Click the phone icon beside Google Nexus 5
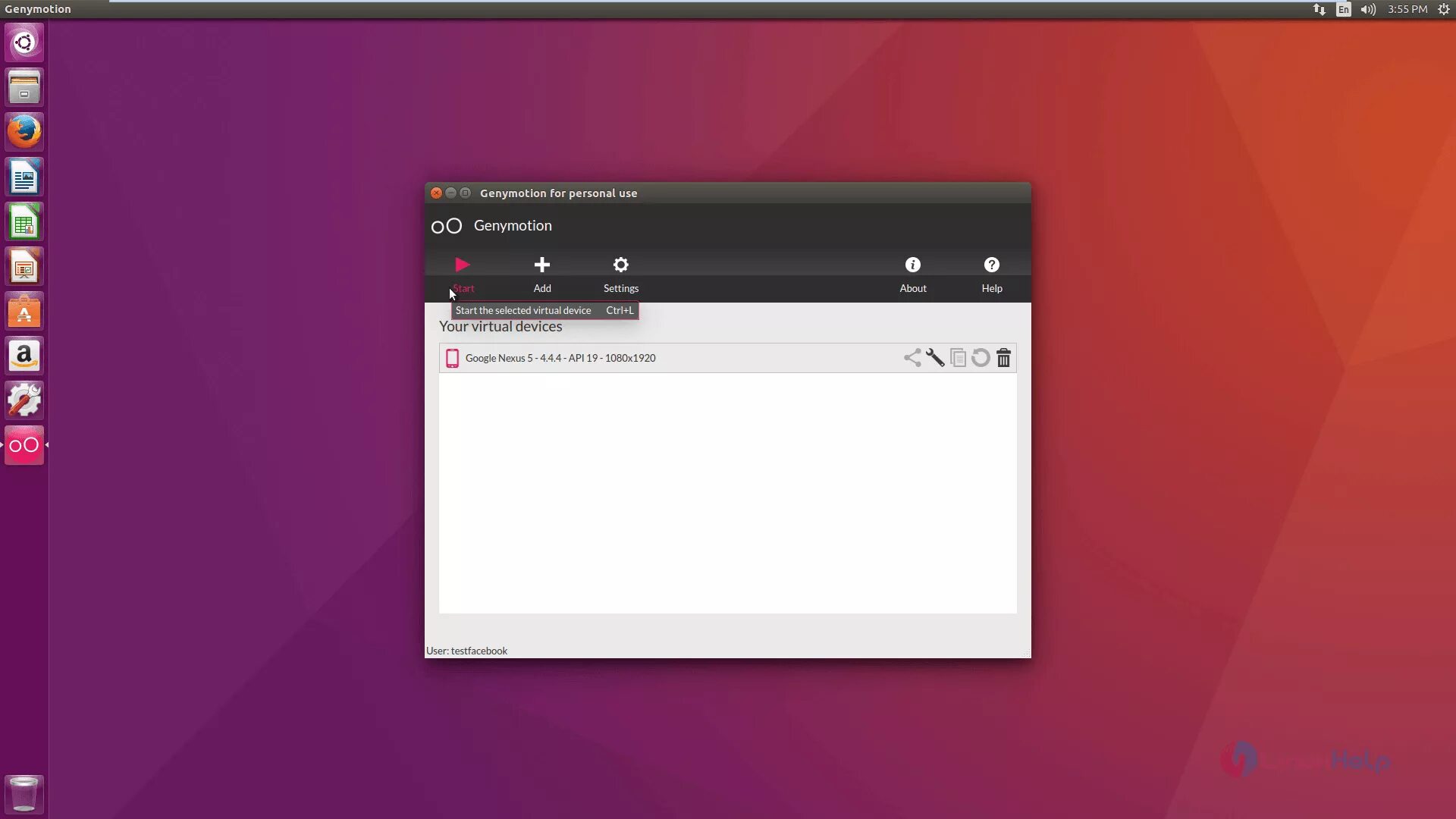The width and height of the screenshot is (1456, 819). click(452, 358)
